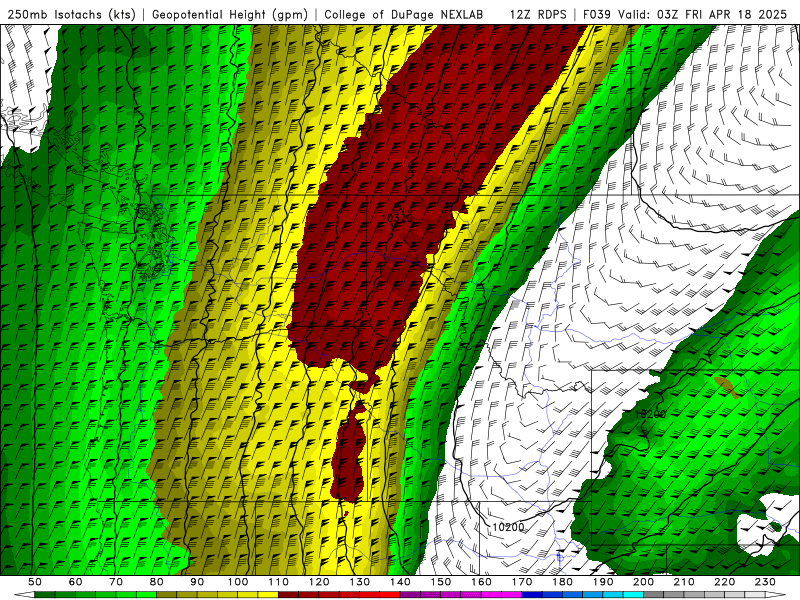Select the 'Geopotential Height (gpm)' header label
This screenshot has height=600, width=800.
click(x=230, y=14)
